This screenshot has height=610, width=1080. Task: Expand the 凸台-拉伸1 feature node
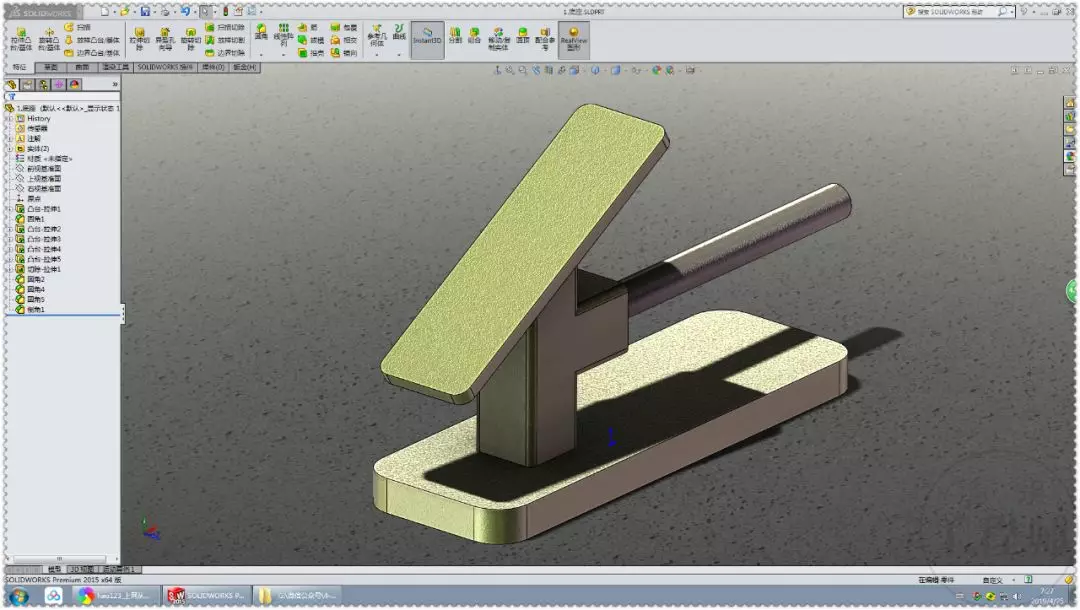[10, 209]
